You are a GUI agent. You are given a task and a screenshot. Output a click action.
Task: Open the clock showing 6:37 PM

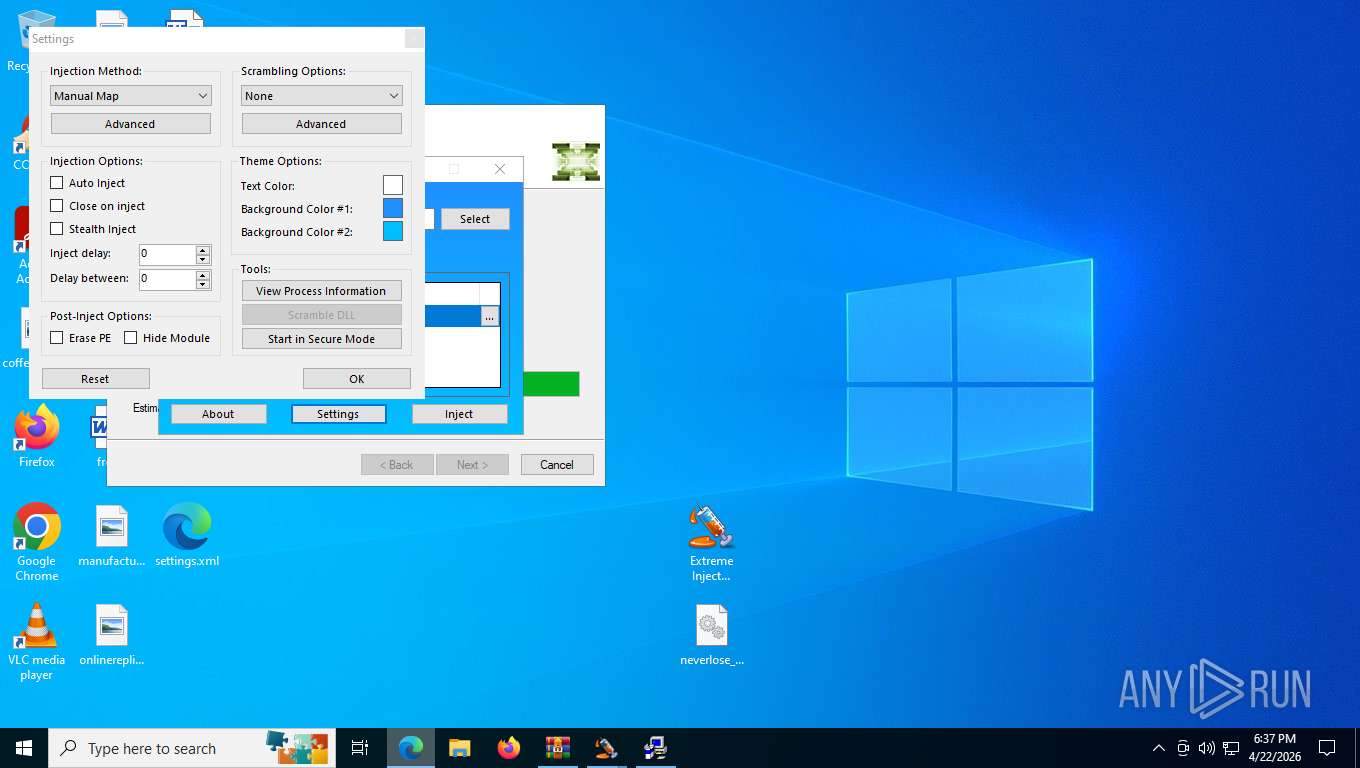tap(1274, 748)
